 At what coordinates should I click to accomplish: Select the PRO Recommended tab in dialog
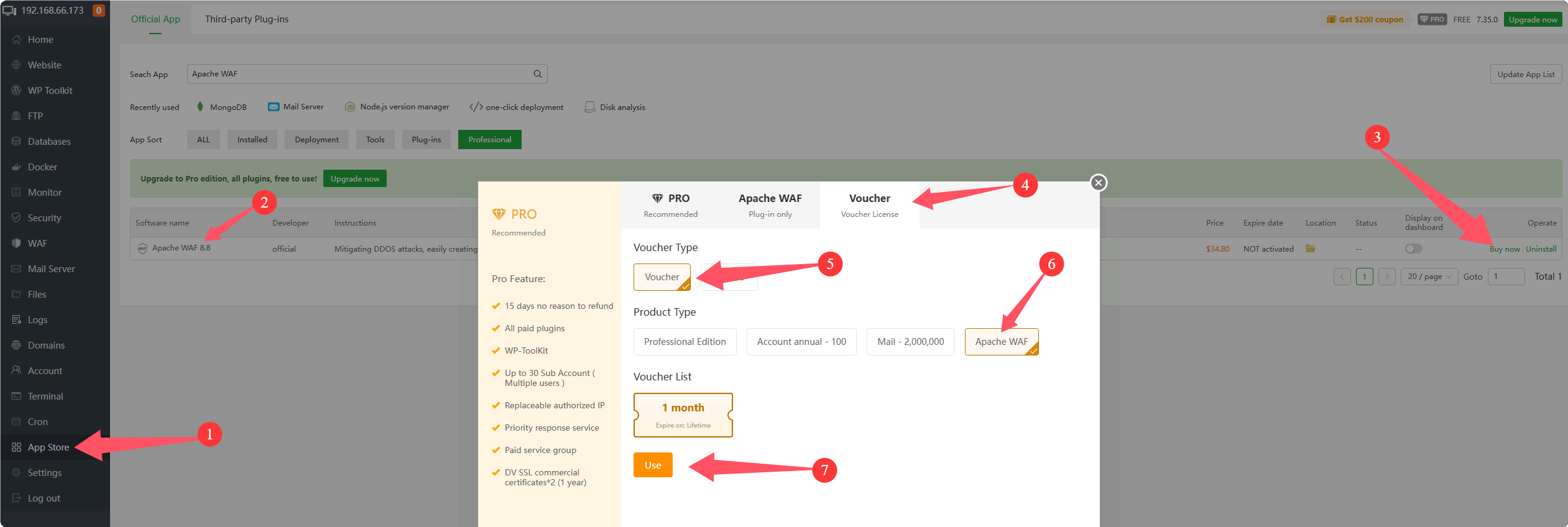671,205
